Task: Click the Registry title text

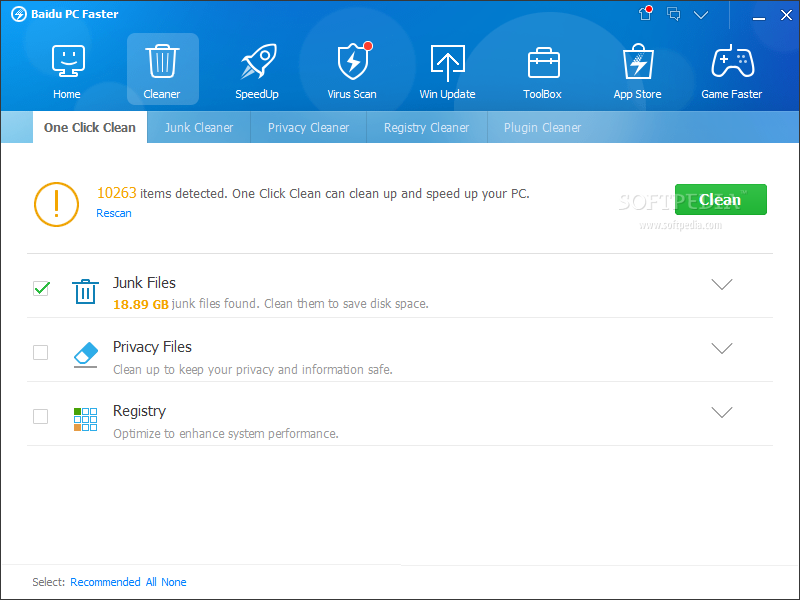Action: tap(139, 411)
